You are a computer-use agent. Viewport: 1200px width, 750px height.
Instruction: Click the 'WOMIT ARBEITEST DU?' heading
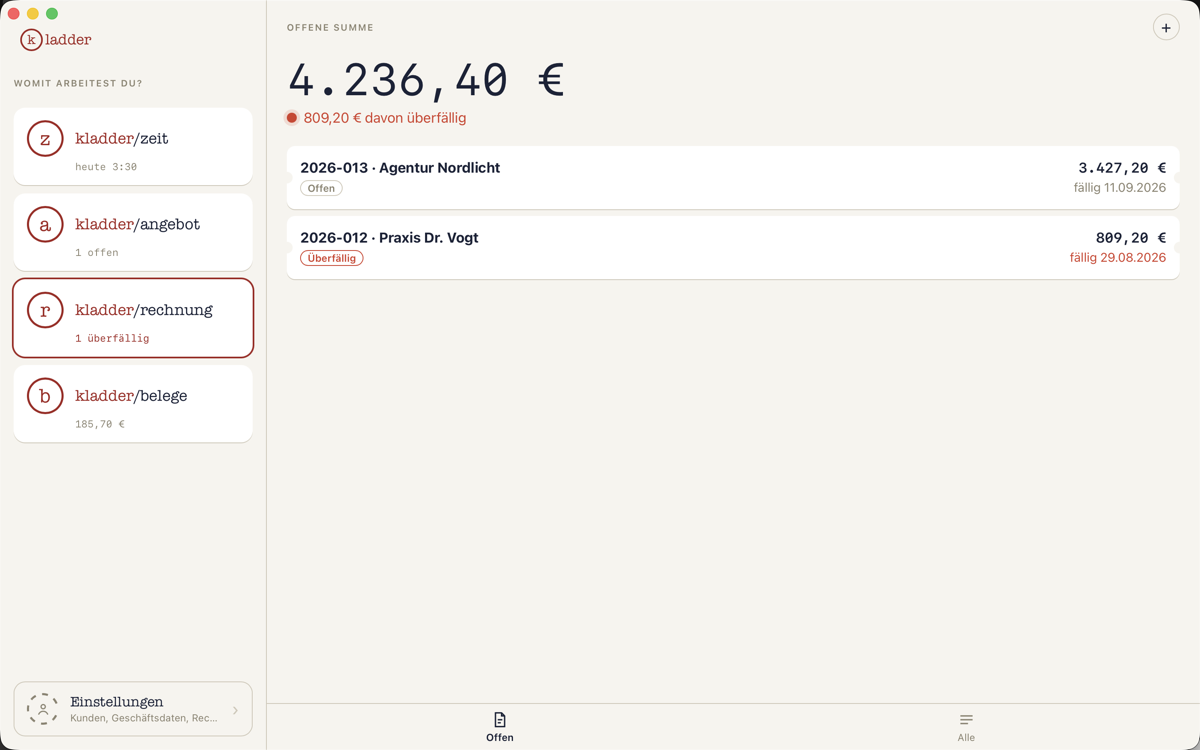coord(78,84)
